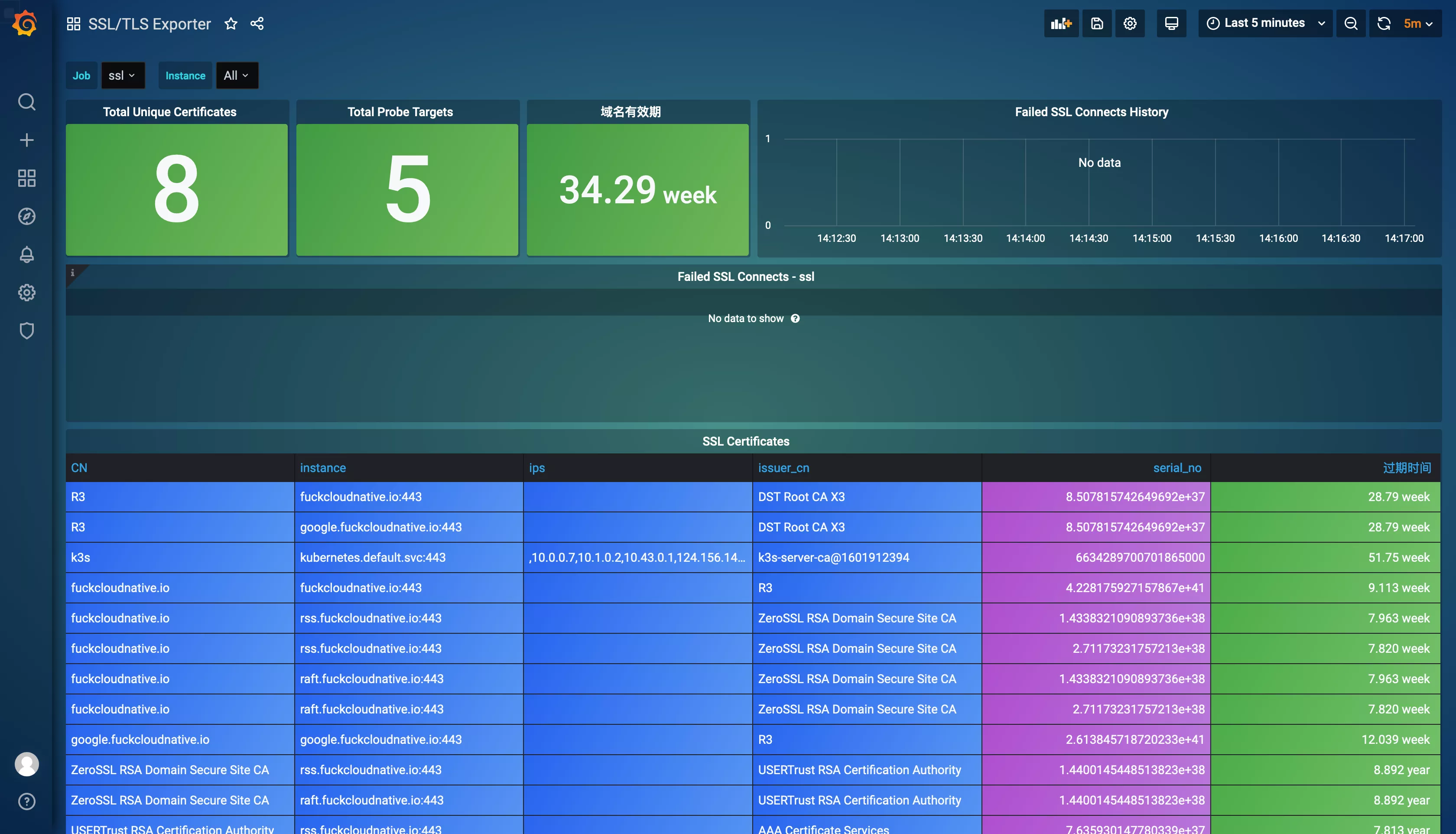Click the 34.29 week stat value
The image size is (1456, 834).
pyautogui.click(x=637, y=190)
